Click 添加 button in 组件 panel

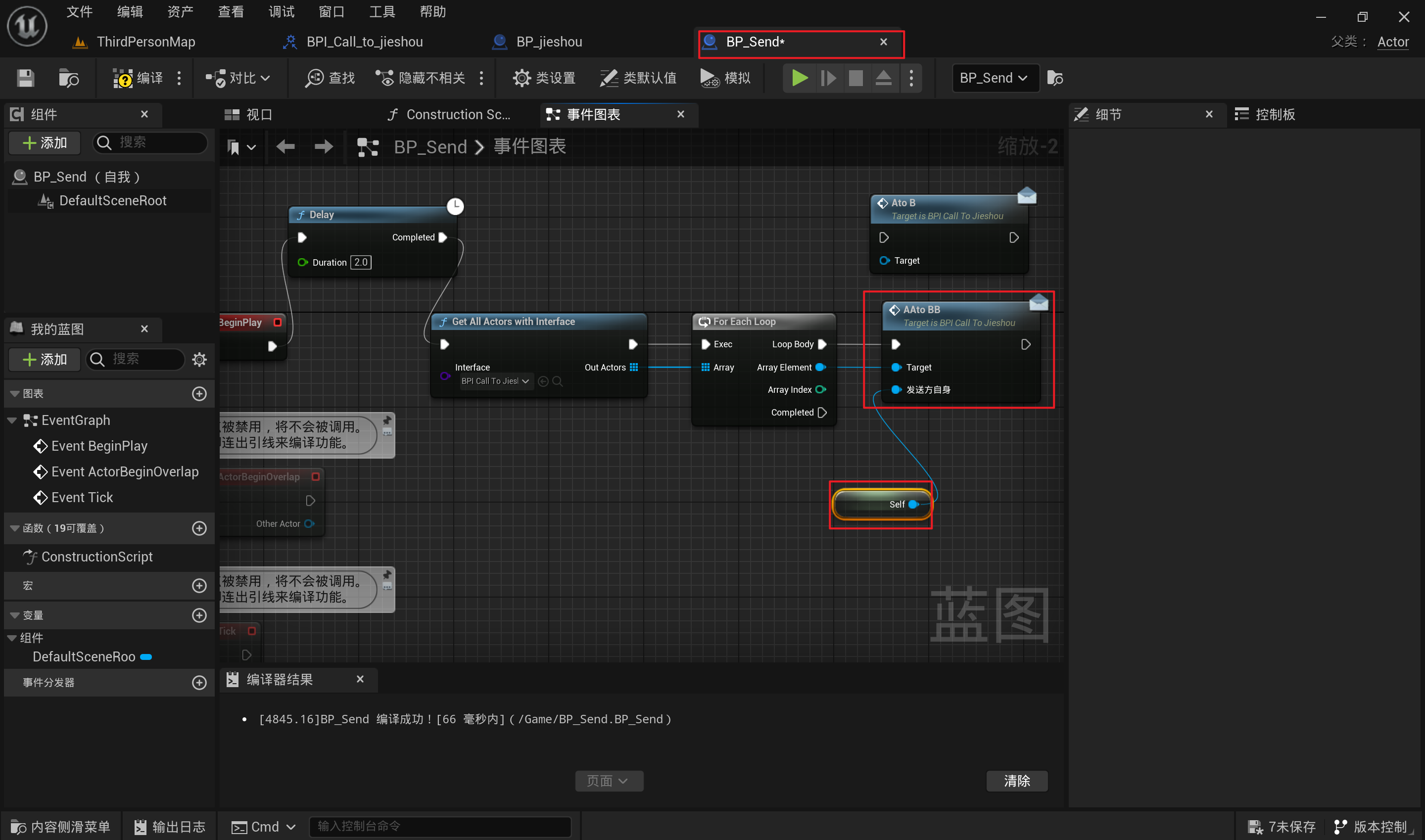(44, 143)
